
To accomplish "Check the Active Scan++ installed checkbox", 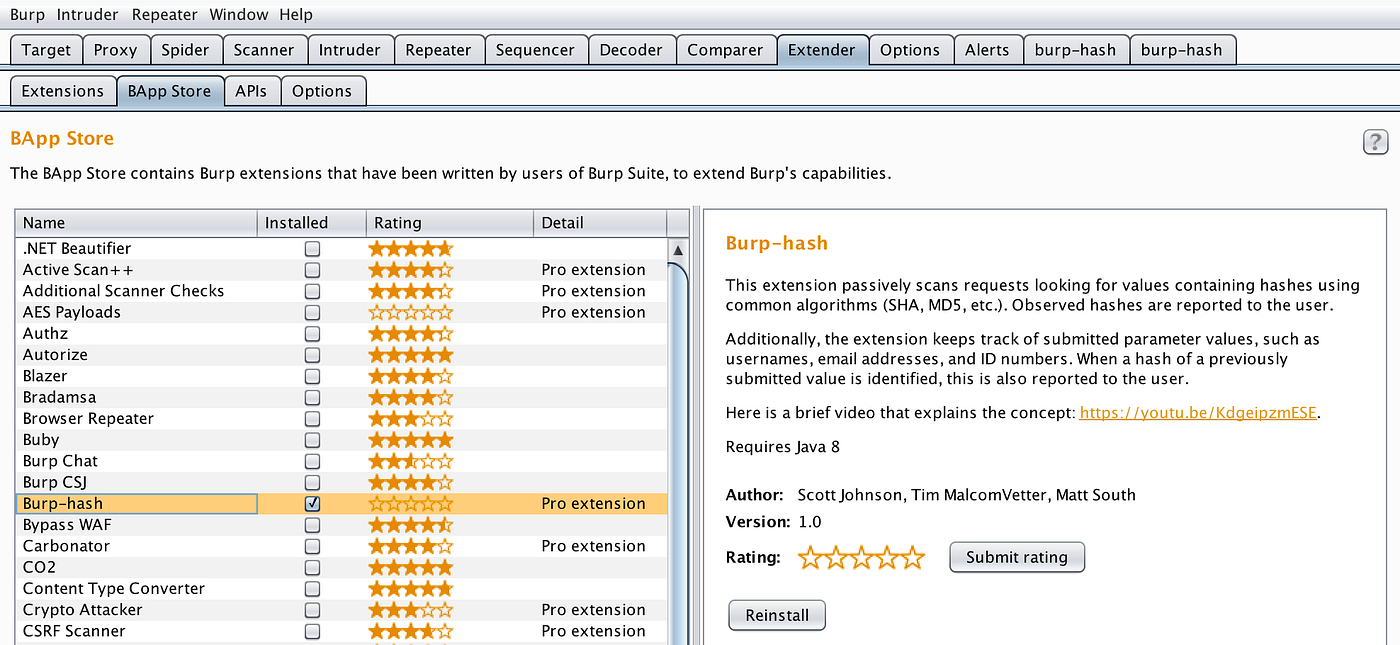I will 313,270.
